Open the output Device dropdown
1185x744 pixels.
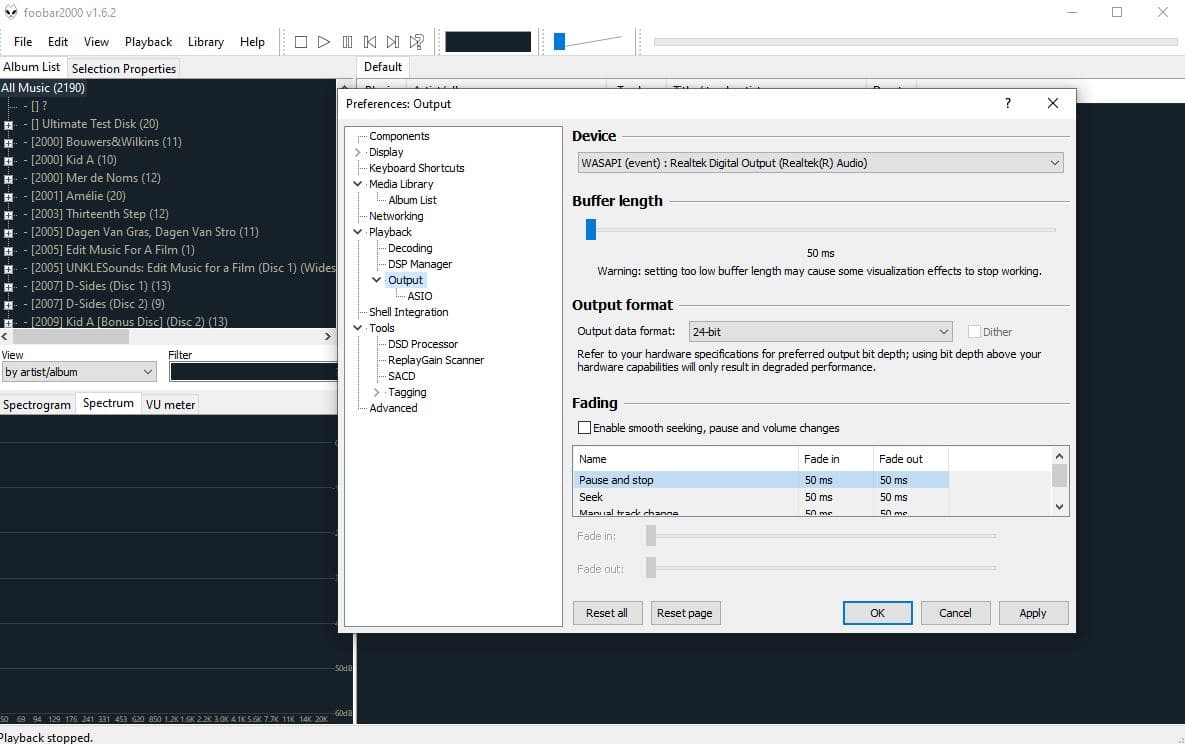coord(820,163)
